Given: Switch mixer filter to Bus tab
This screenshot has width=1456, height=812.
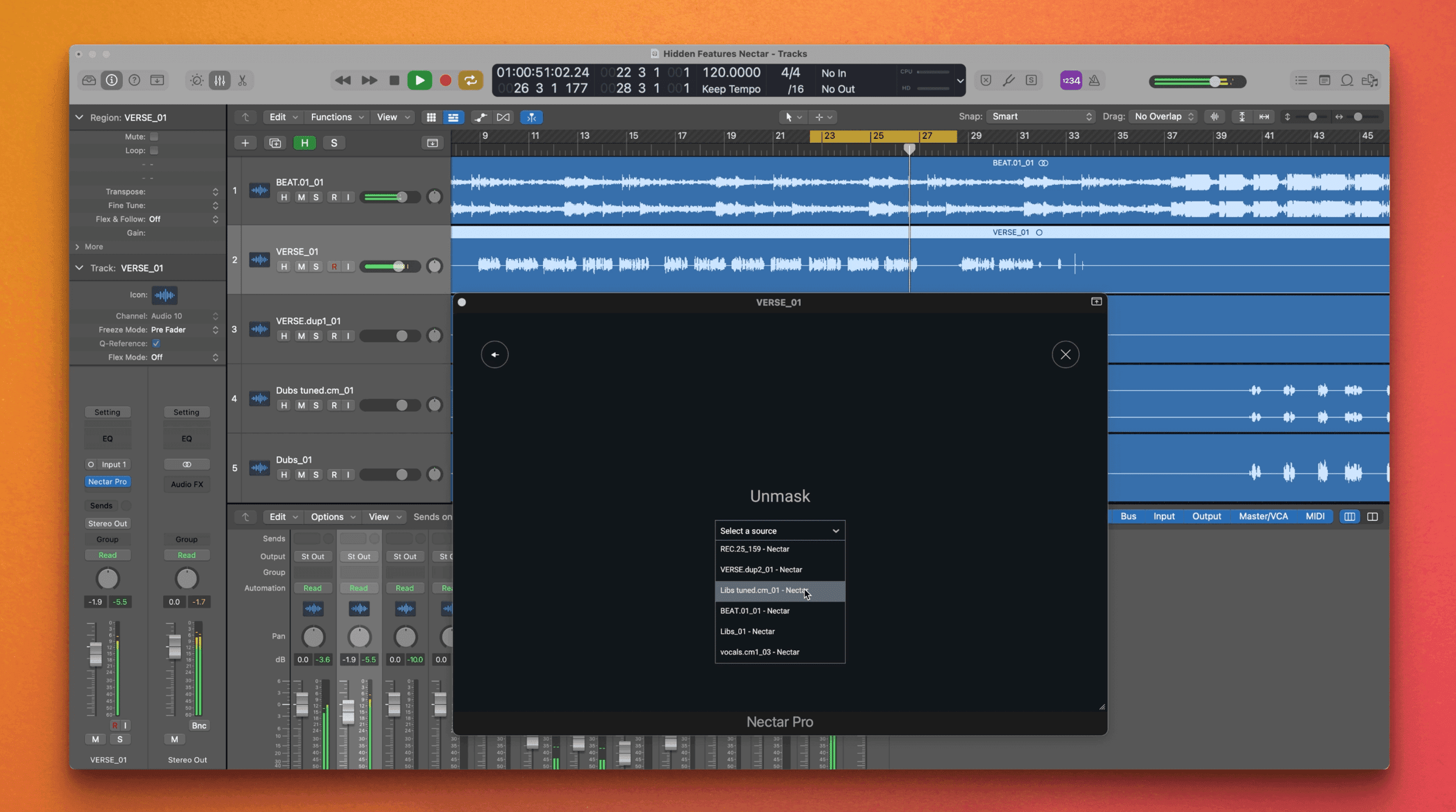Looking at the screenshot, I should (x=1128, y=516).
